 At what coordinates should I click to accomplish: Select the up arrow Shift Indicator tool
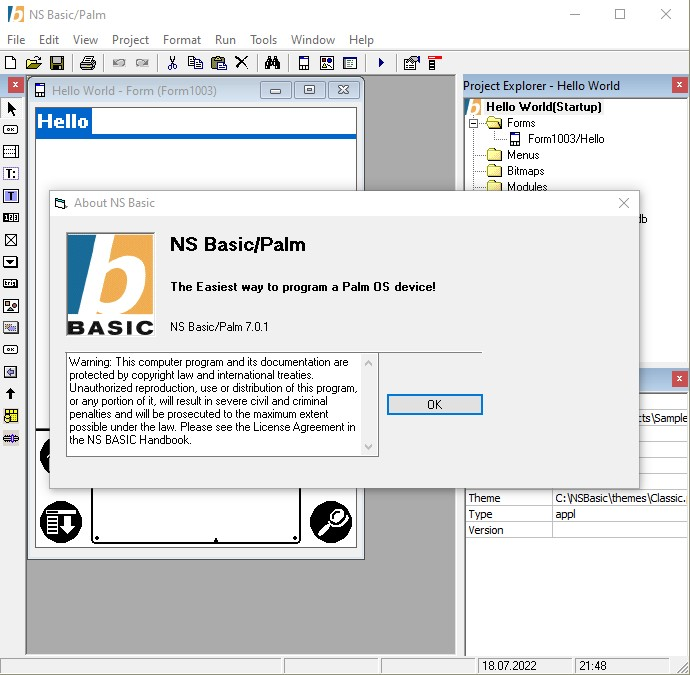pyautogui.click(x=11, y=393)
